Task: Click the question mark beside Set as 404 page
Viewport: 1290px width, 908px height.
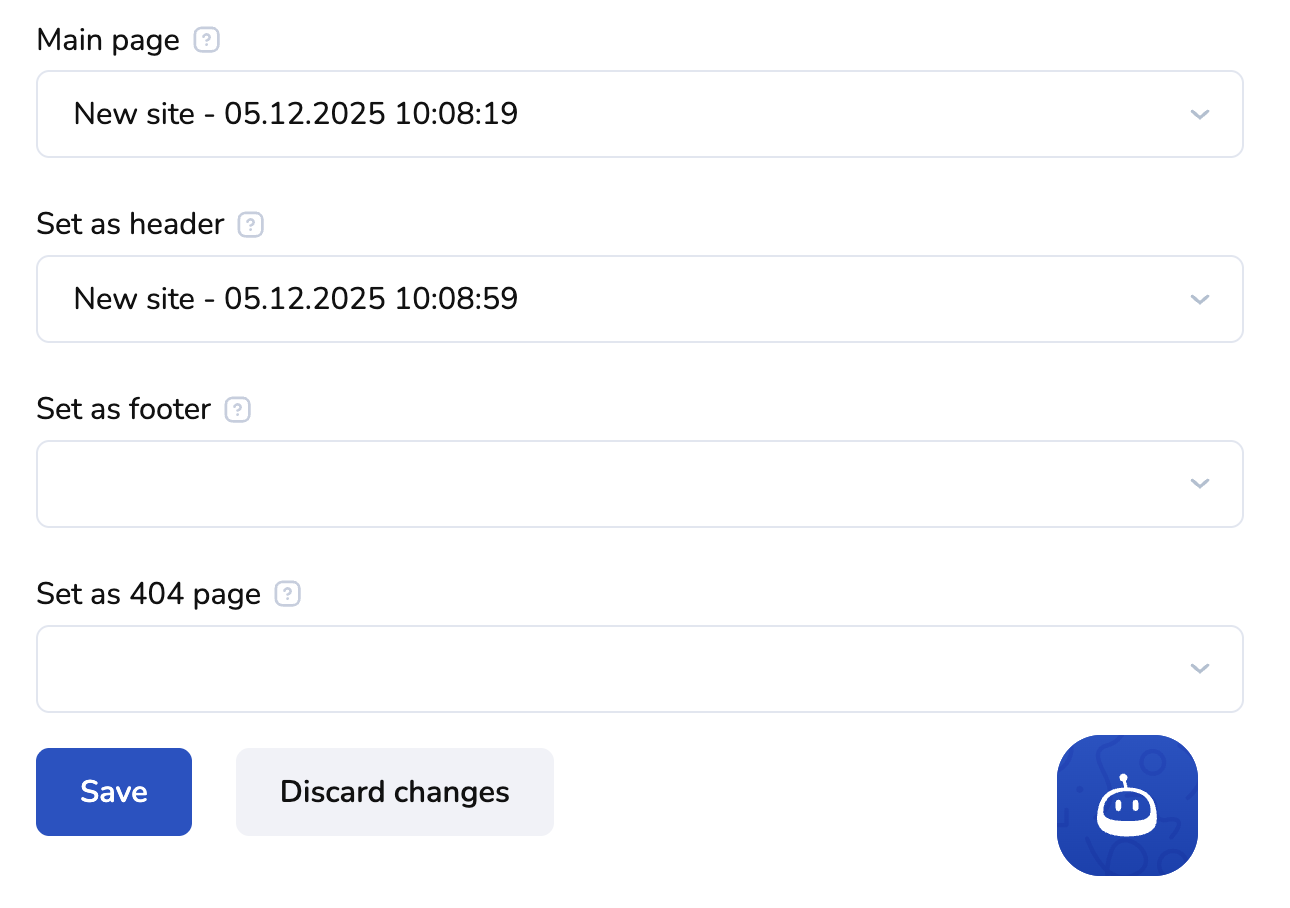Action: (288, 594)
